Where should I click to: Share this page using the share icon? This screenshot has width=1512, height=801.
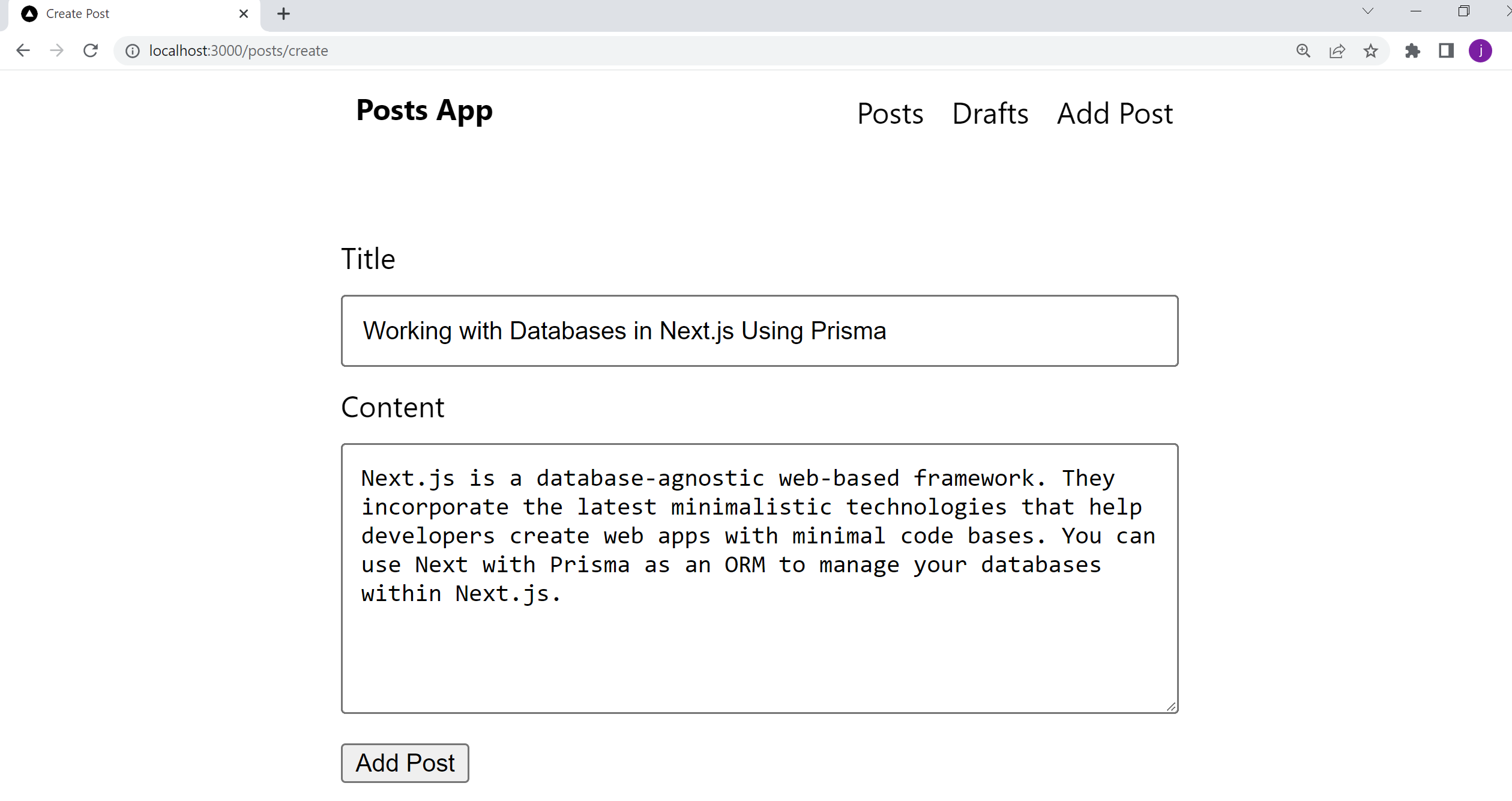click(x=1337, y=51)
